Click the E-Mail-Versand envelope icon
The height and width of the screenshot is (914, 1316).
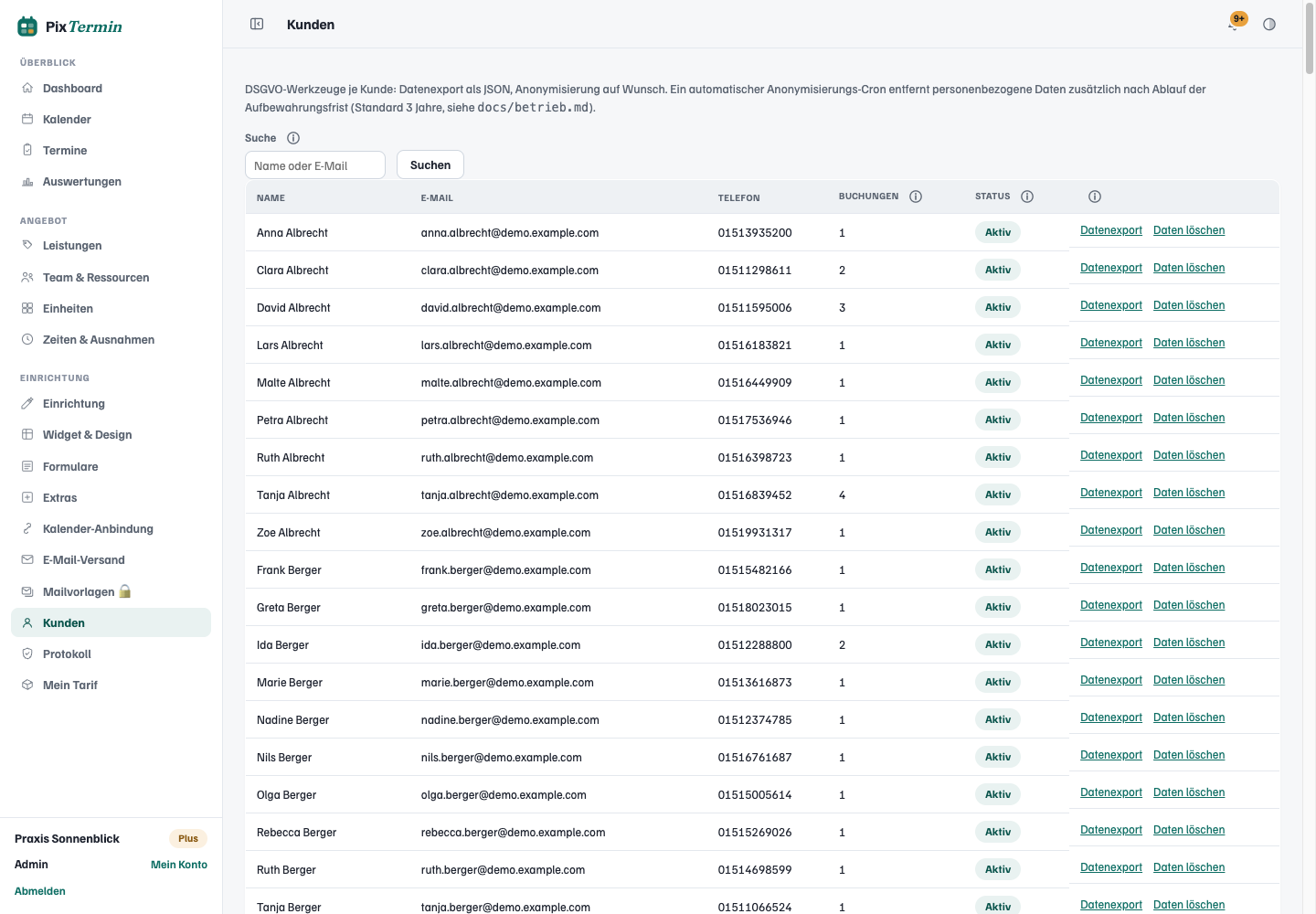(27, 559)
